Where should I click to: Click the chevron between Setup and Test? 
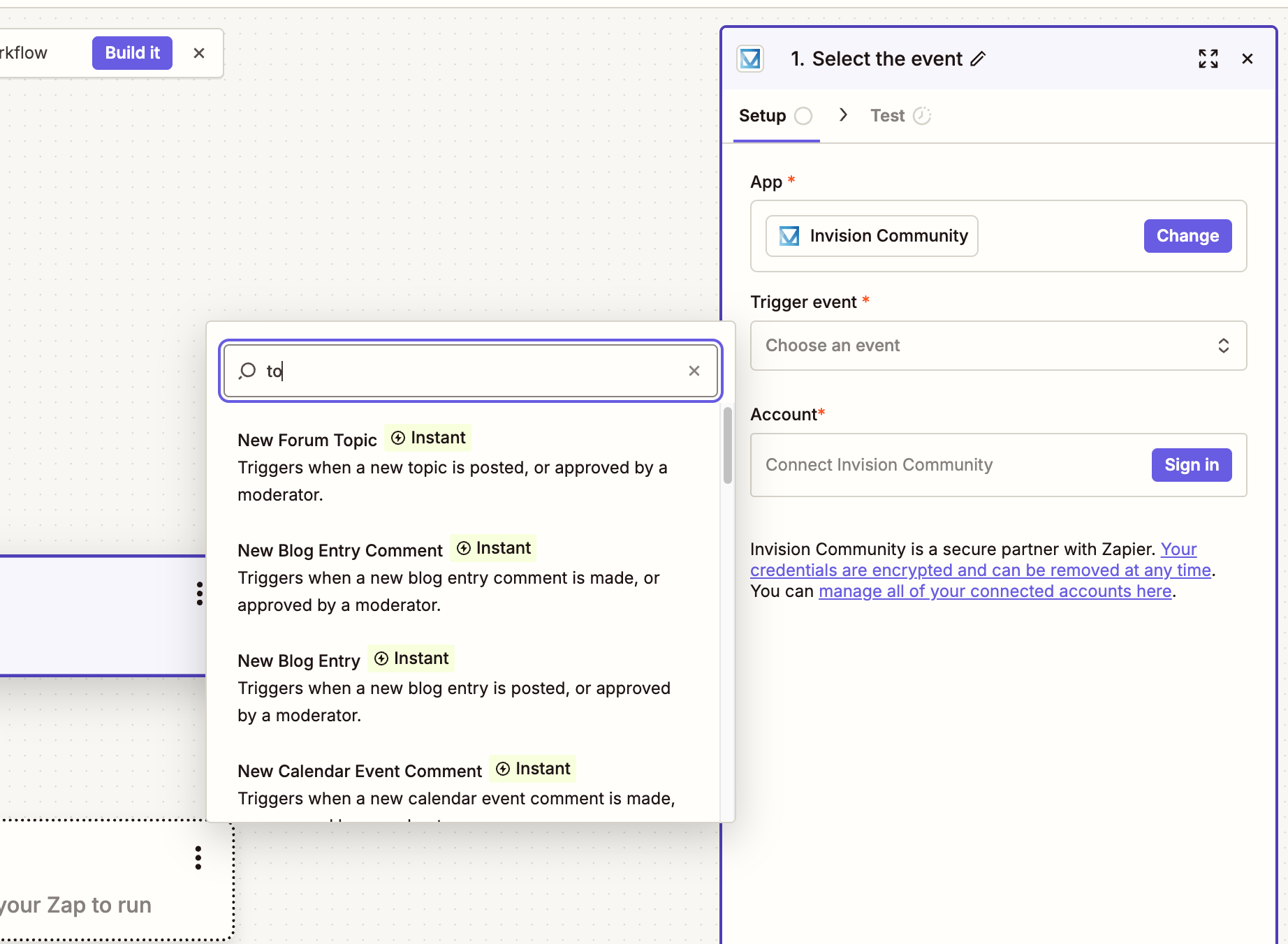843,115
